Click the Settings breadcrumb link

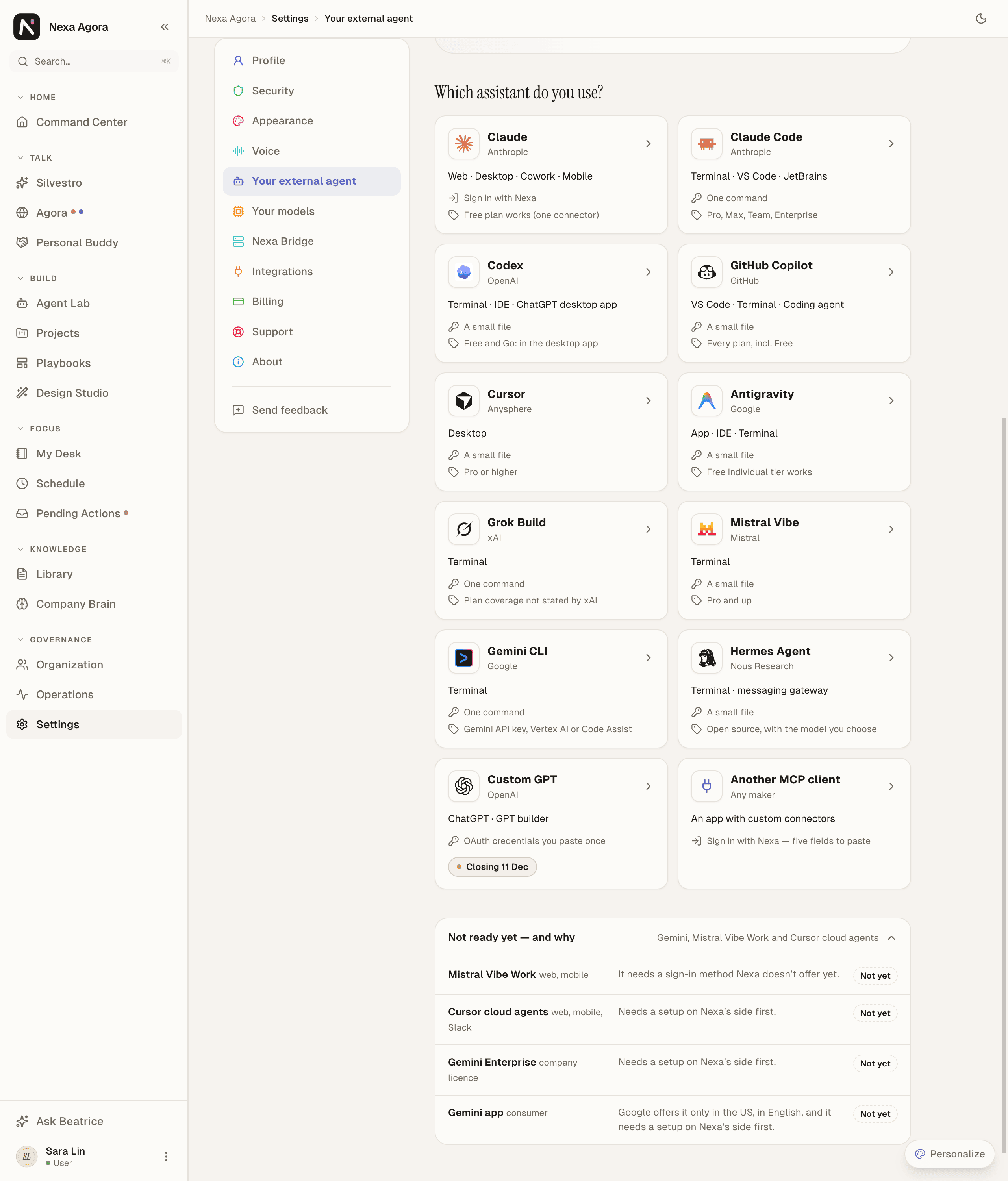(290, 18)
